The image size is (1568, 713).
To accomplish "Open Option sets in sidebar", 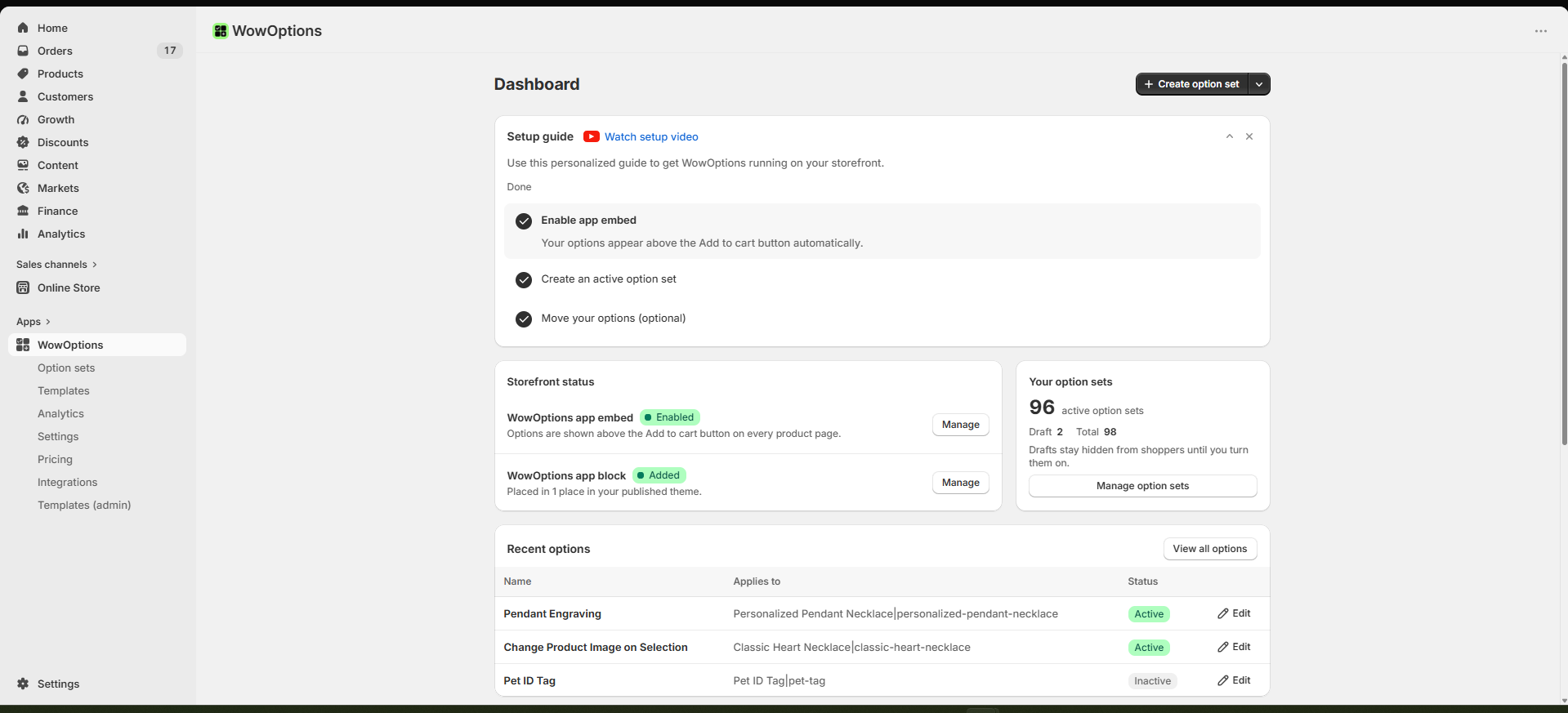I will (66, 368).
